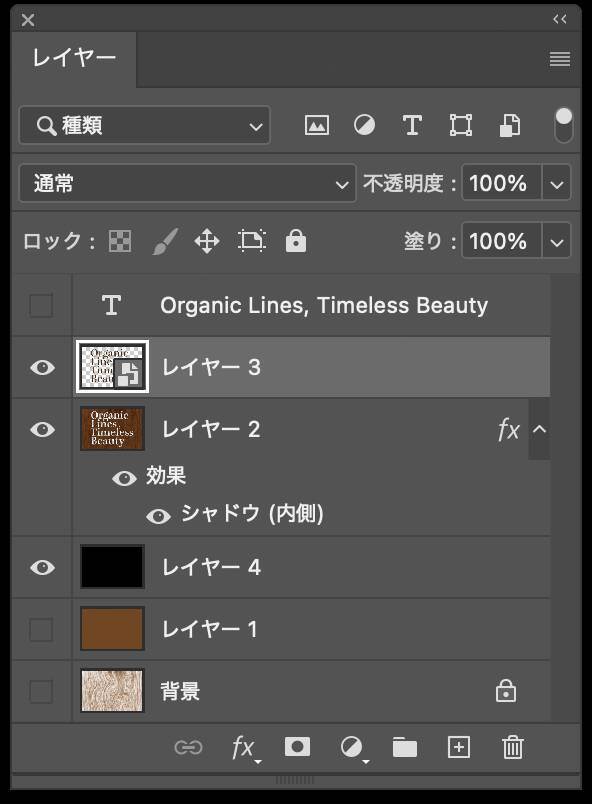This screenshot has height=804, width=592.
Task: Switch to the レイヤー panel tab
Action: pos(68,59)
